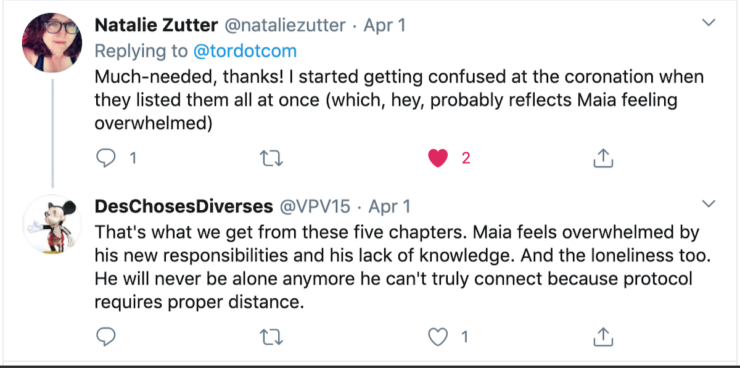Image resolution: width=740 pixels, height=368 pixels.
Task: Click the like count on Natalie's tweet
Action: 466,159
